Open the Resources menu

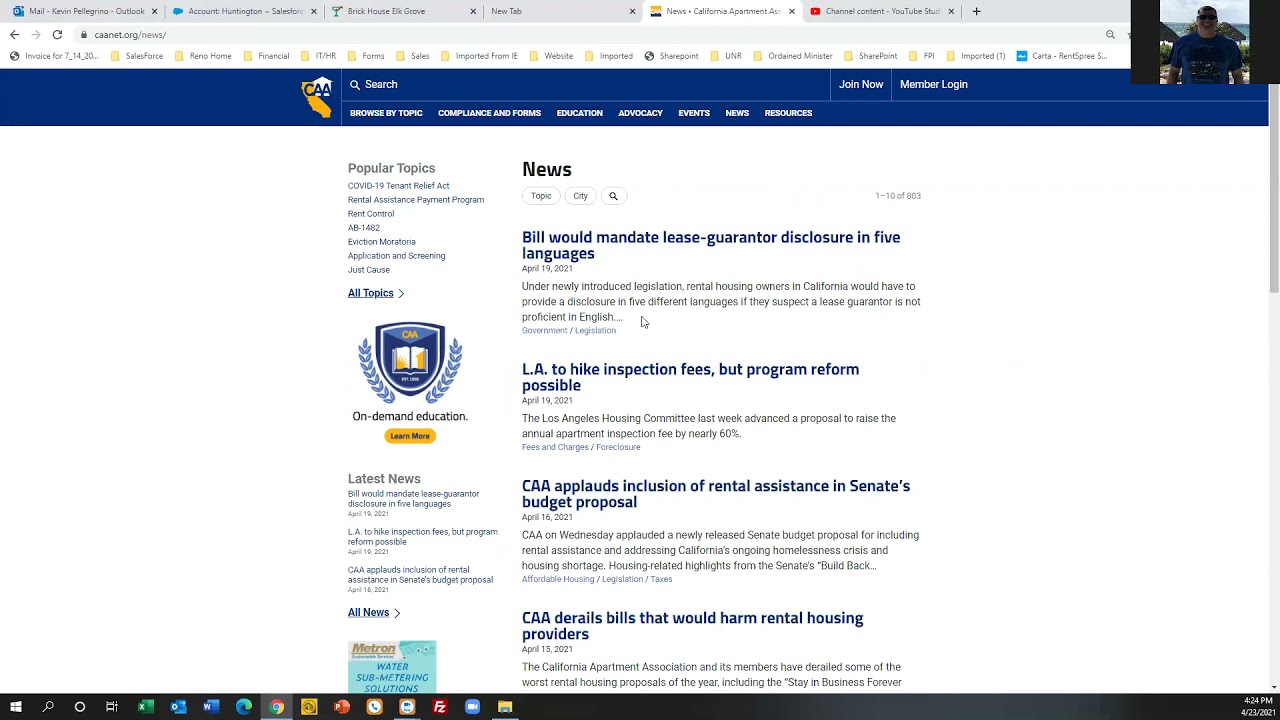788,113
